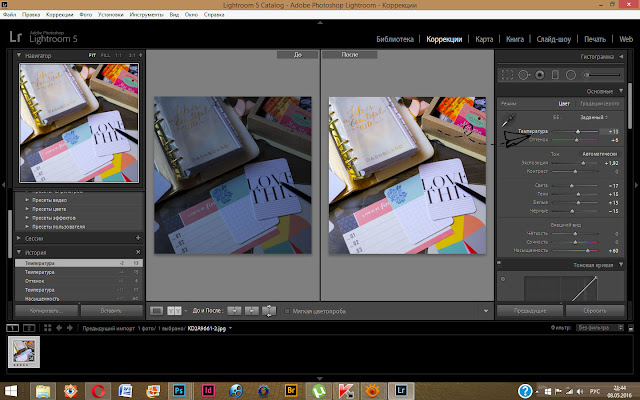Open the Файл menu
Viewport: 640px width, 400px height.
tap(9, 14)
